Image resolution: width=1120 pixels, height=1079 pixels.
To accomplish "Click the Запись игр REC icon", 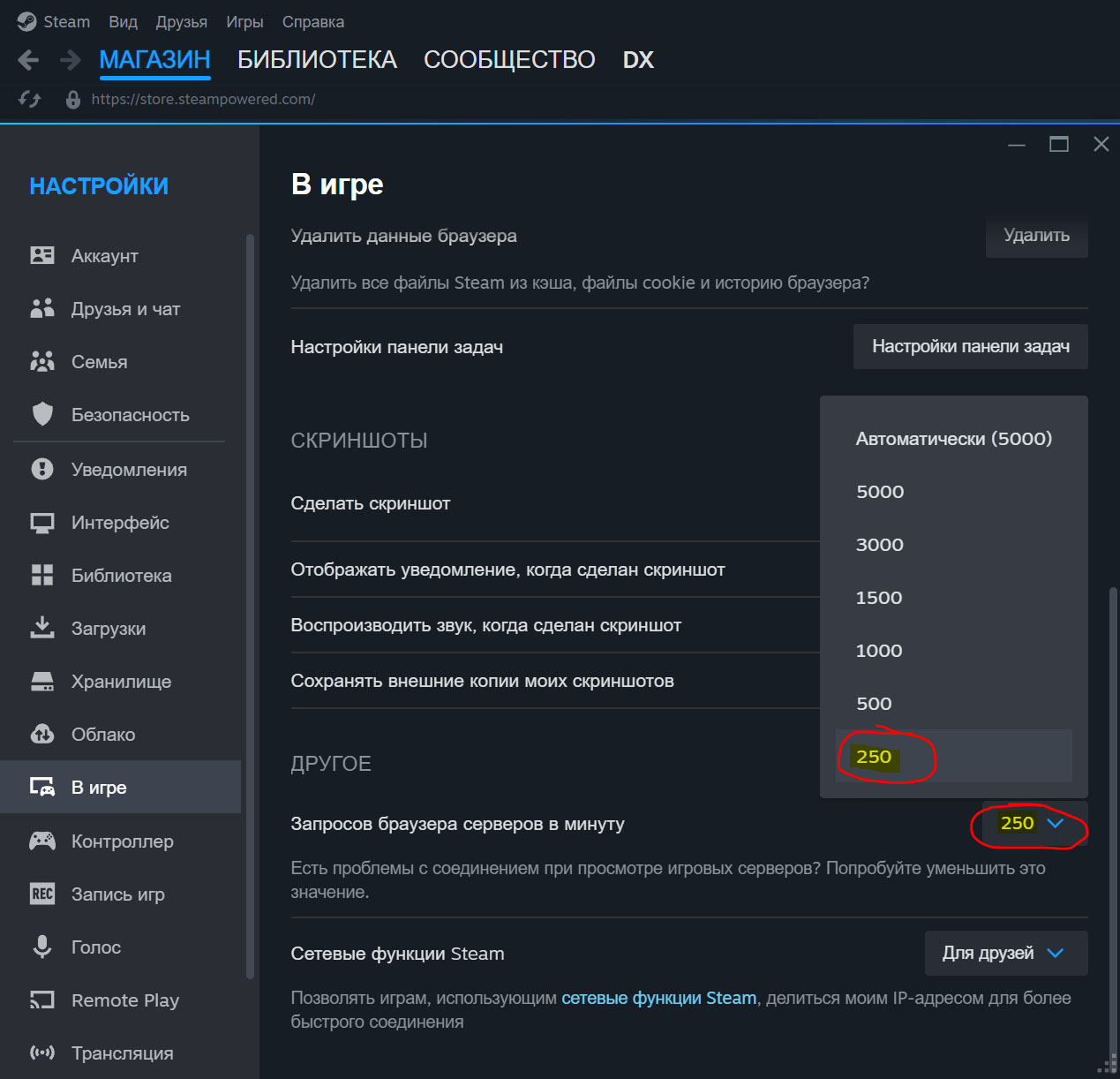I will coord(42,894).
